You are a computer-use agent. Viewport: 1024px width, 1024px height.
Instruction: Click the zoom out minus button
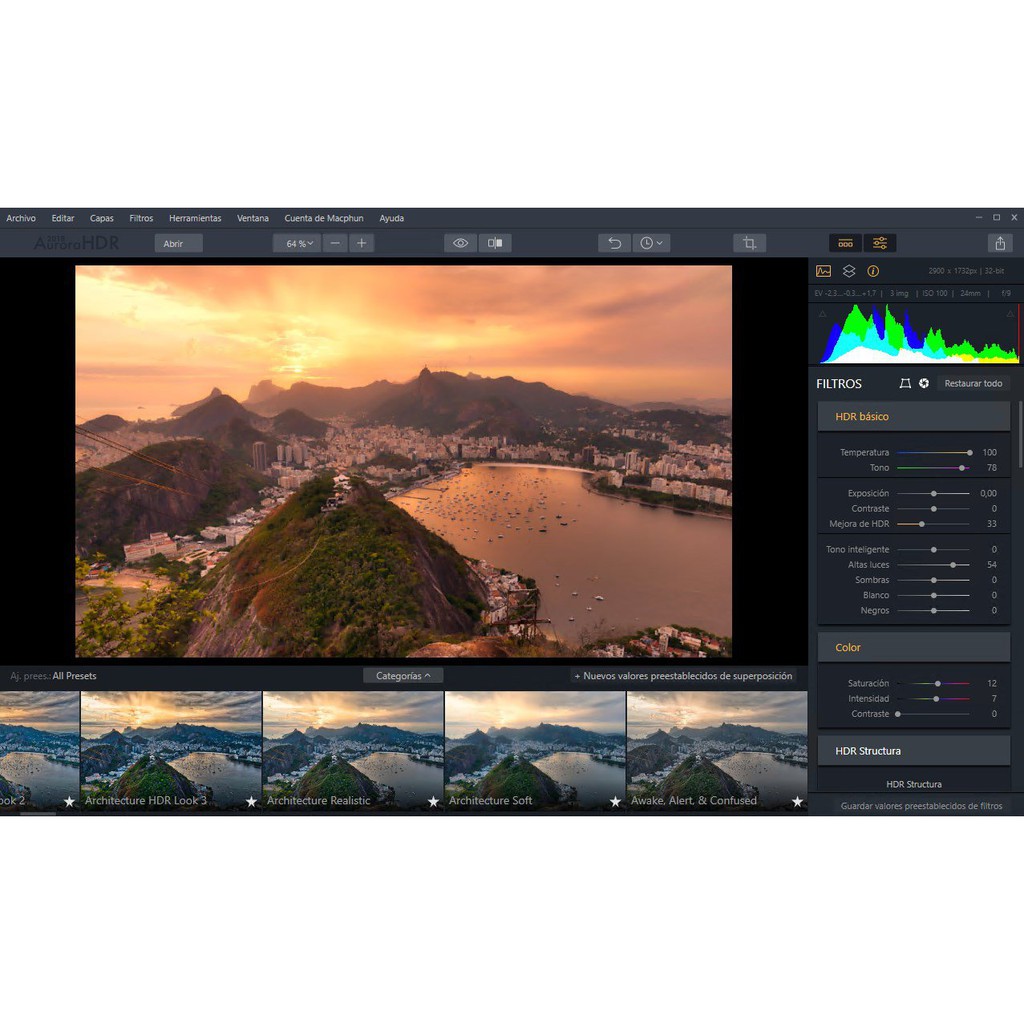(336, 243)
